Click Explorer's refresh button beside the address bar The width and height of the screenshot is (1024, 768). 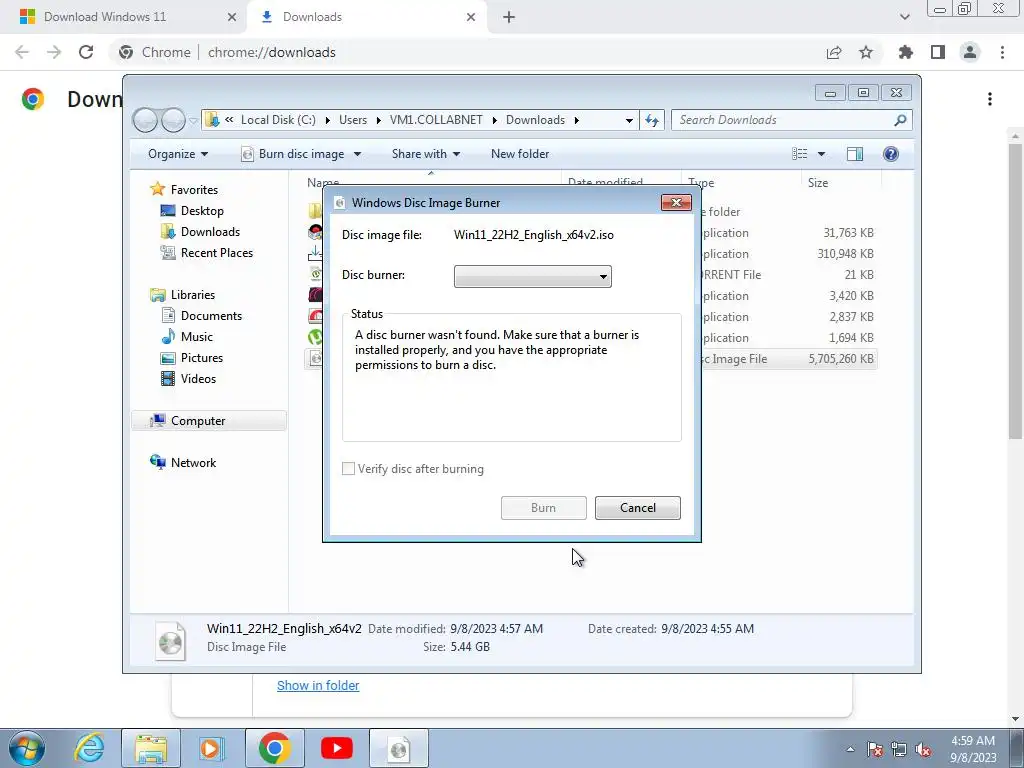tap(652, 120)
